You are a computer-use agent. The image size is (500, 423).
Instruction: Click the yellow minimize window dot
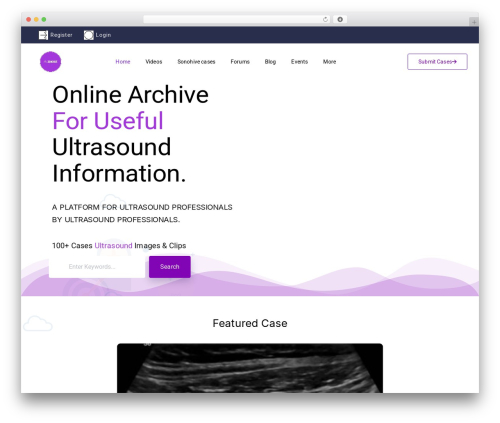tap(36, 19)
